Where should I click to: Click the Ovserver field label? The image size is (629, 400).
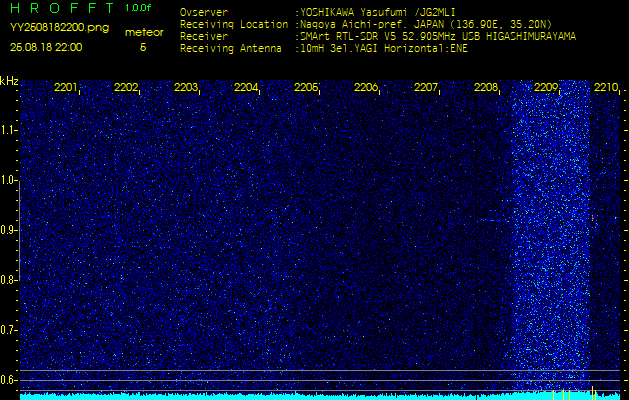point(204,12)
